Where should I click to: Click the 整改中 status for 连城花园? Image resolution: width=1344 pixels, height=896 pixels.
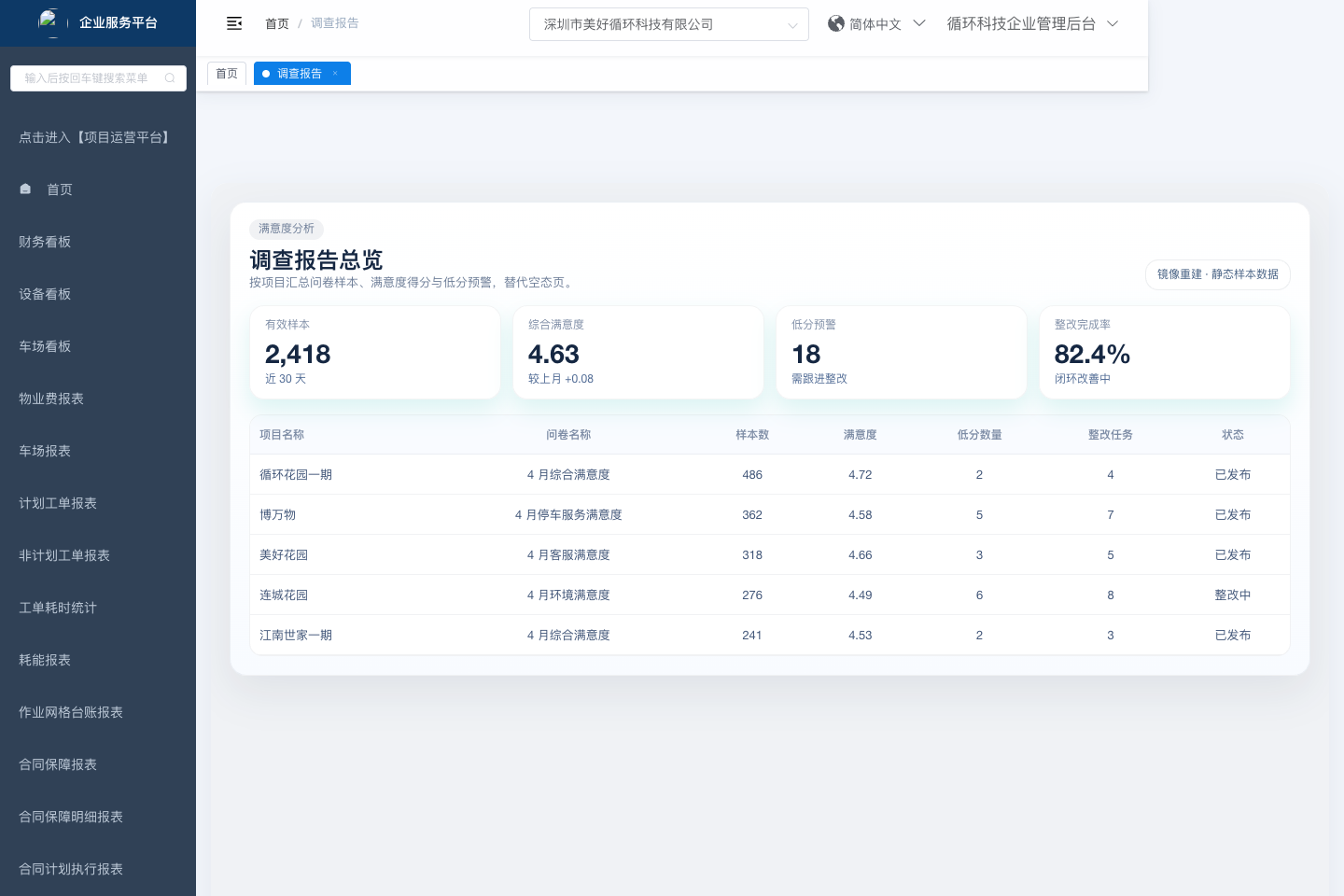1232,595
